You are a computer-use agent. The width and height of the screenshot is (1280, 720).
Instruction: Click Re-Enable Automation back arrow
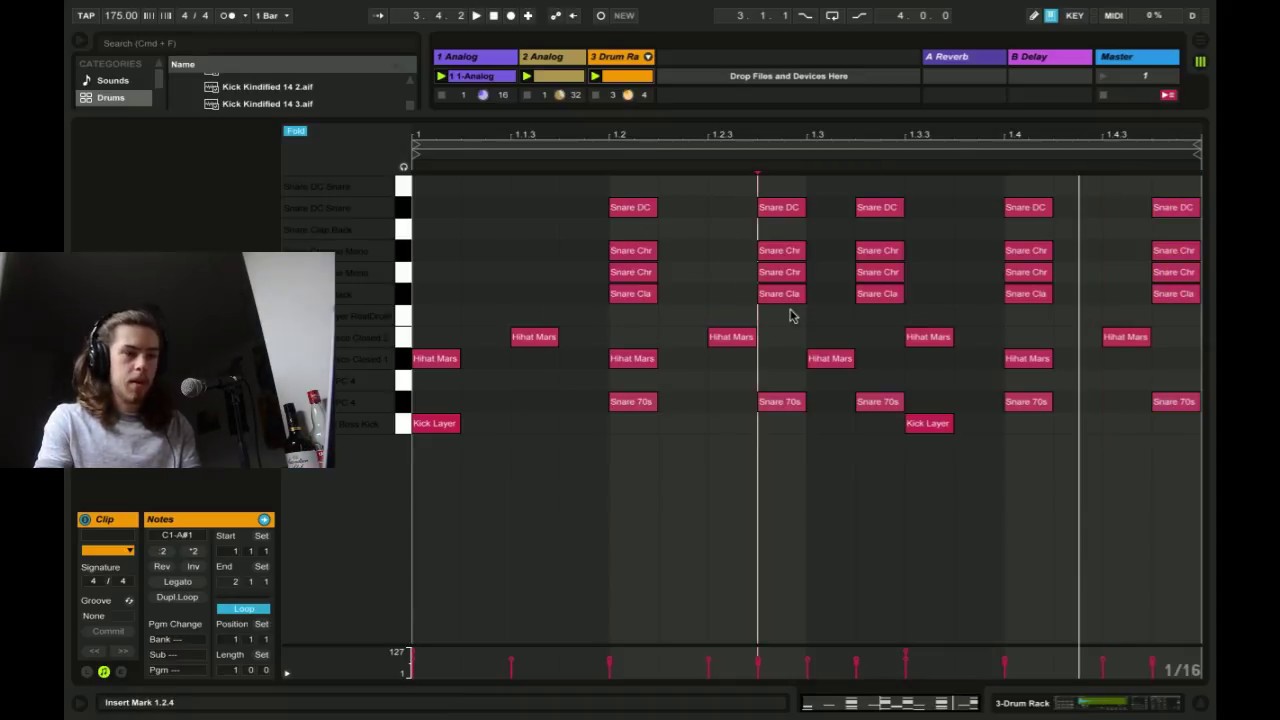(x=573, y=15)
